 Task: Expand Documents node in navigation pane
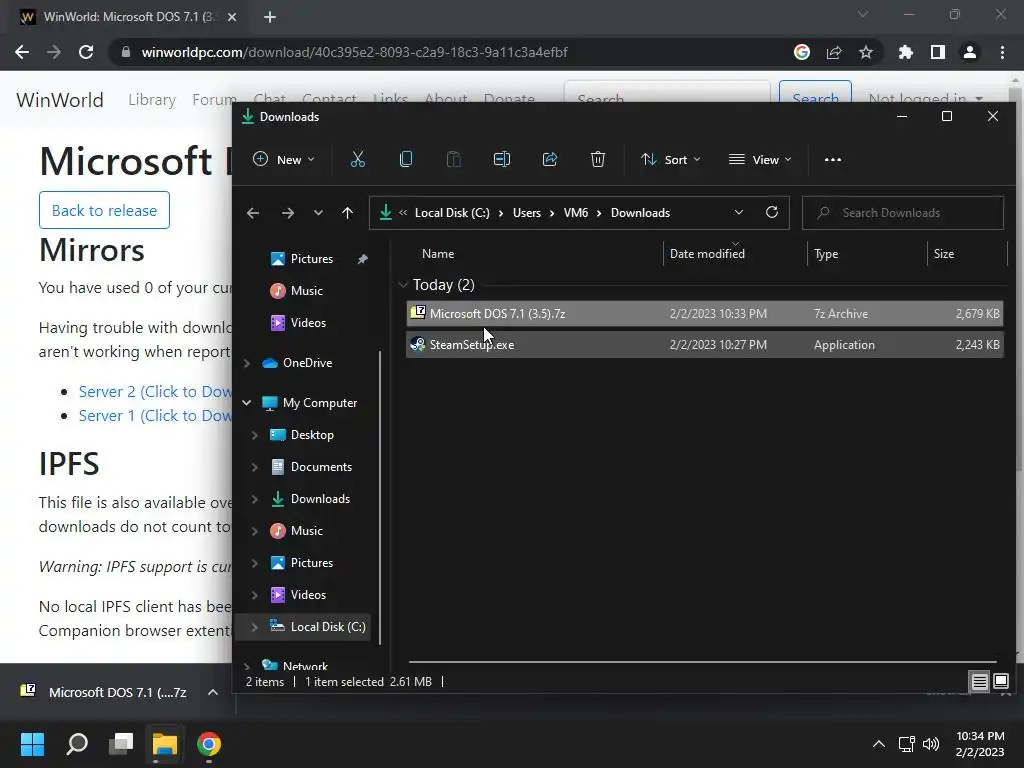[x=255, y=467]
